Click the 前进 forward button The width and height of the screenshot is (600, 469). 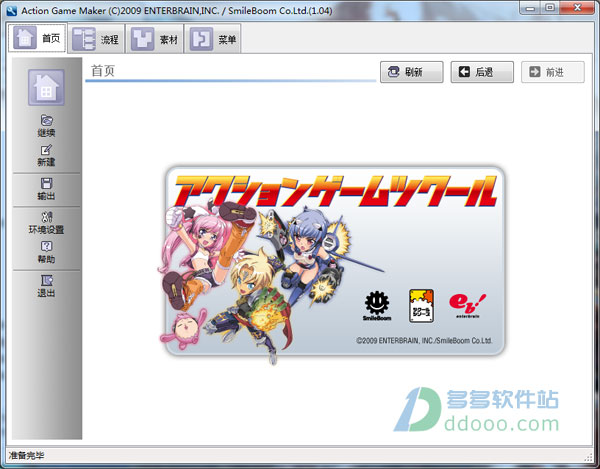point(553,72)
